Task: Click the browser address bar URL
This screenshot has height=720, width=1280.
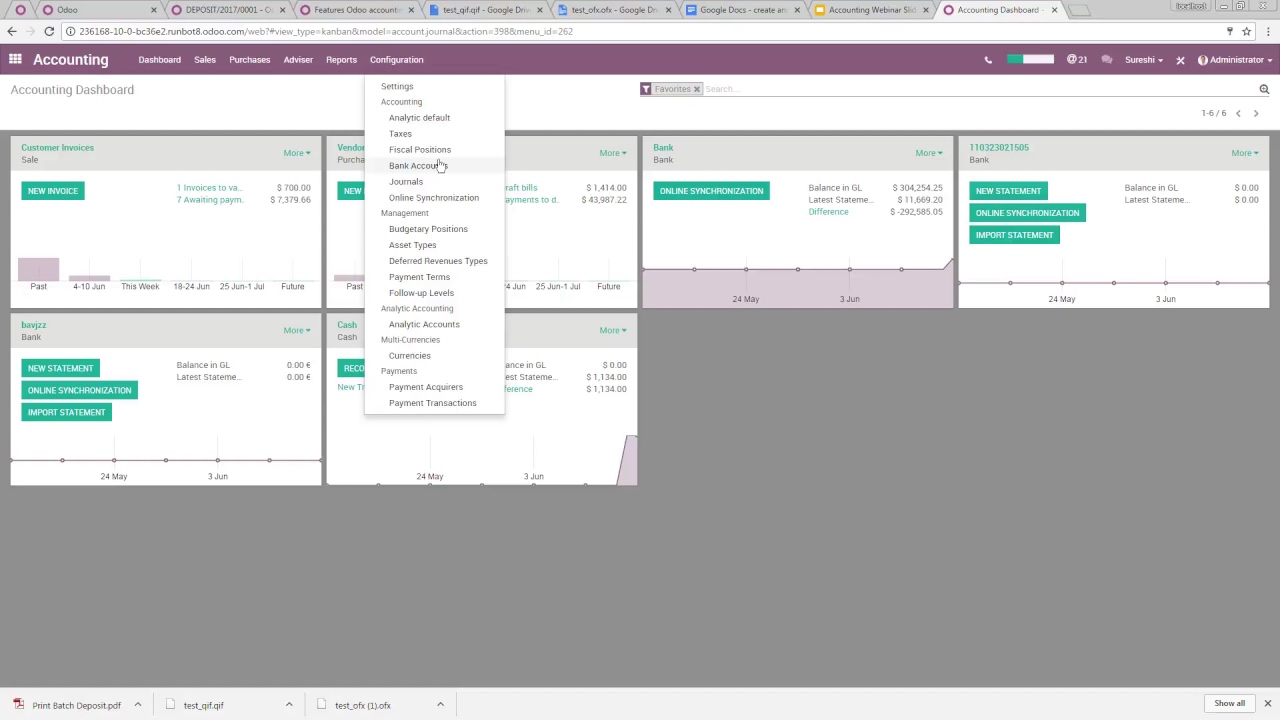Action: [x=326, y=31]
